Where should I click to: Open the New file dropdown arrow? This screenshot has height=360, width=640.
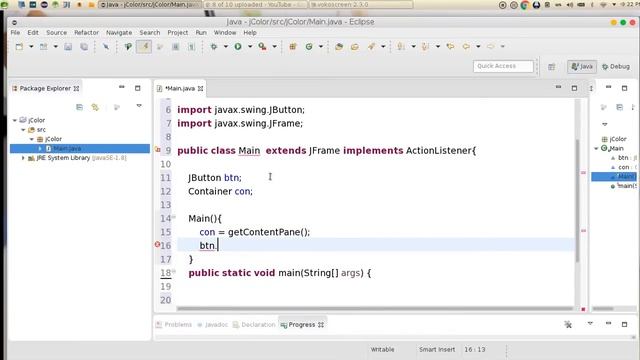coord(31,47)
